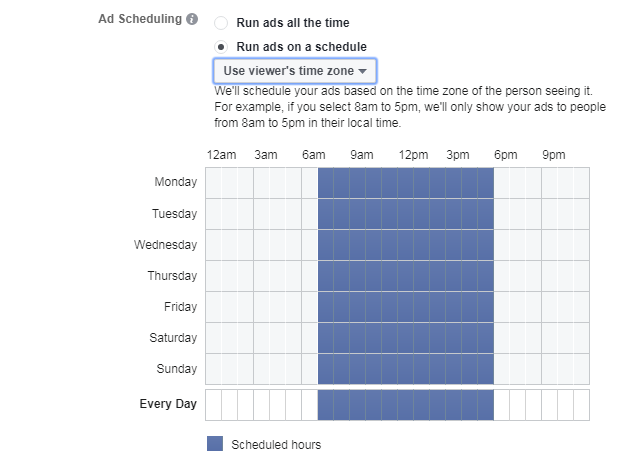Image resolution: width=638 pixels, height=462 pixels.
Task: Select Run ads on a schedule
Action: tap(221, 46)
